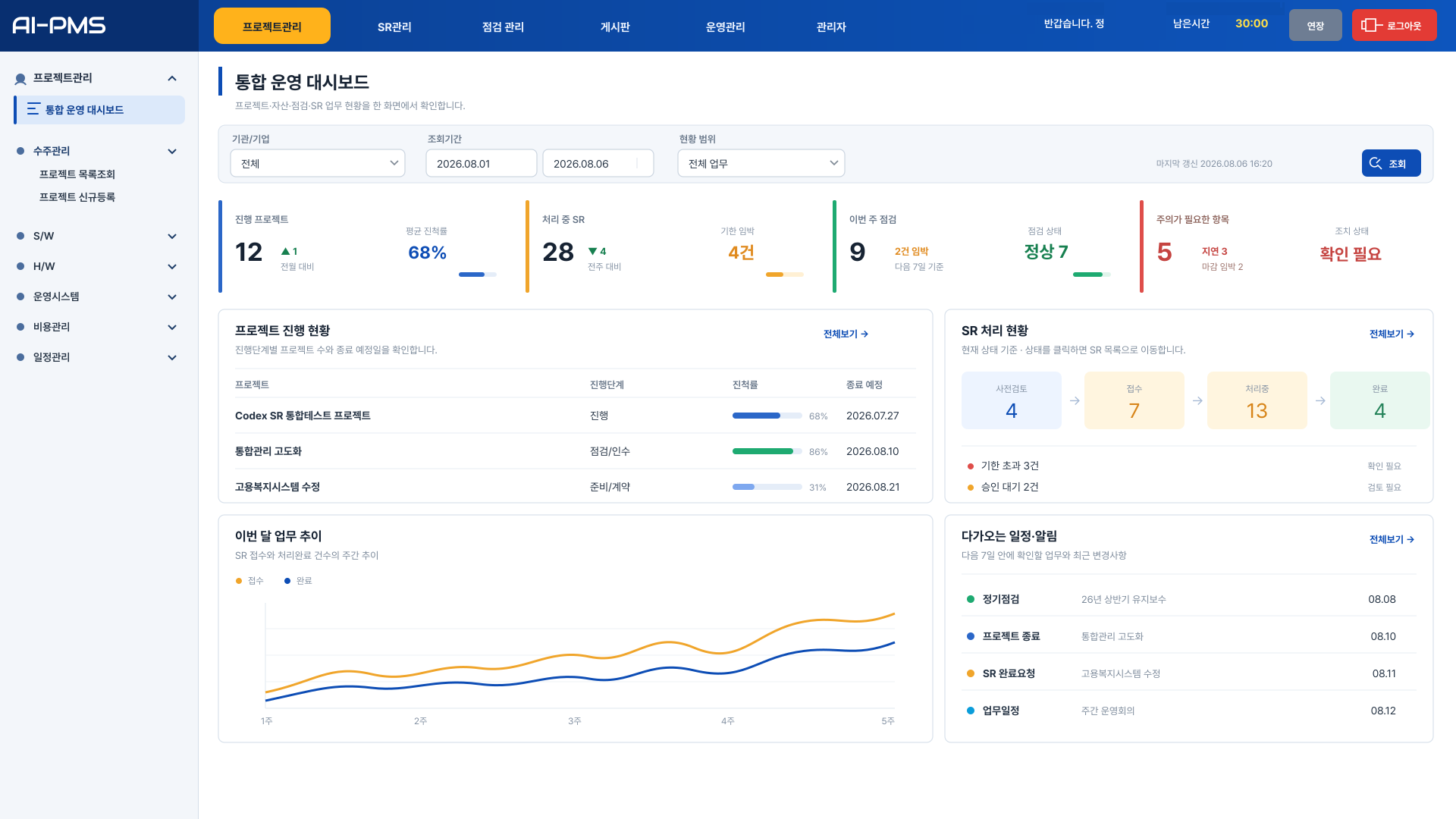Open 전체보기 in SR 처리 현황

coord(1392,334)
